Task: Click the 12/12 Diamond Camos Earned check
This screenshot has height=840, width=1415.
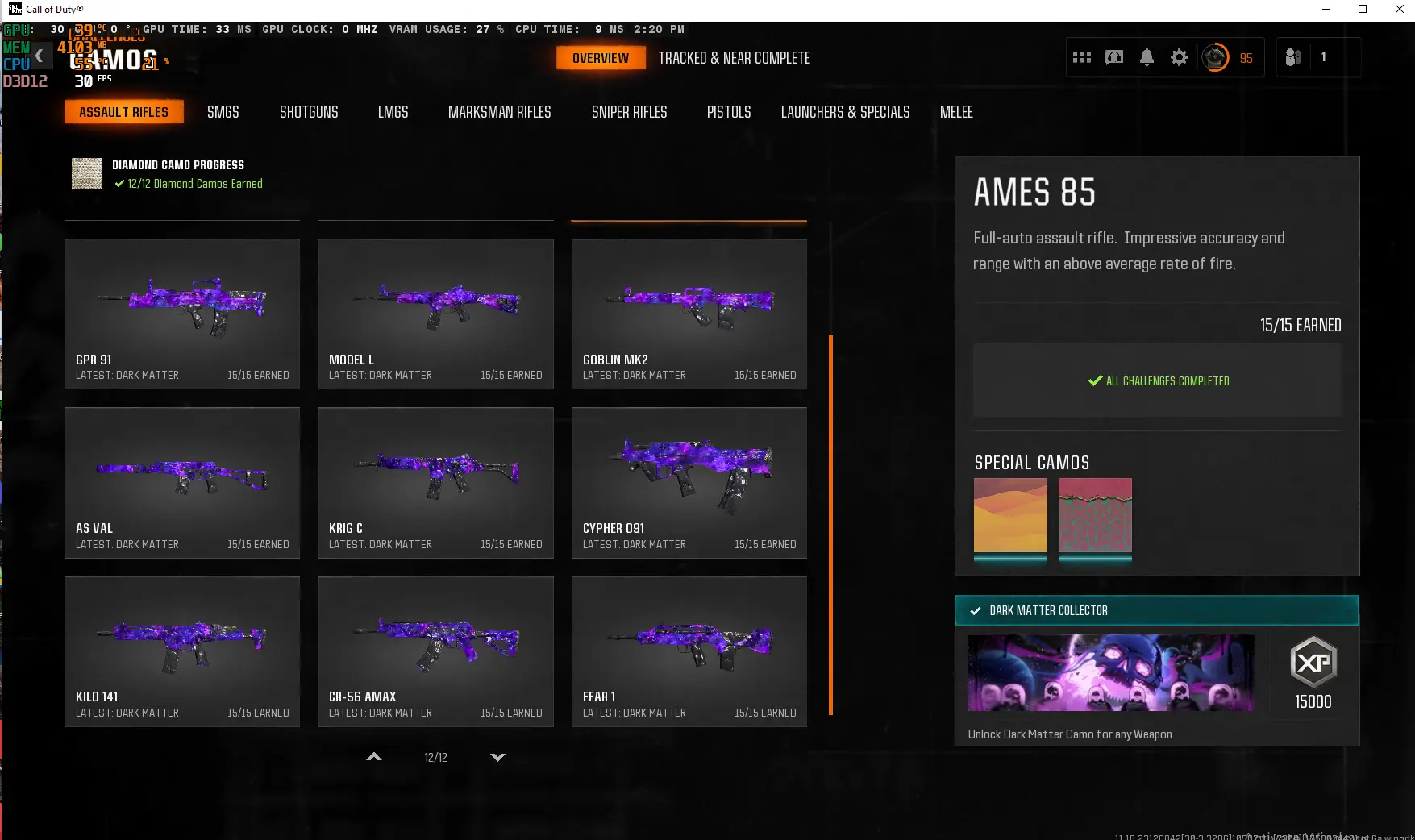Action: point(119,184)
